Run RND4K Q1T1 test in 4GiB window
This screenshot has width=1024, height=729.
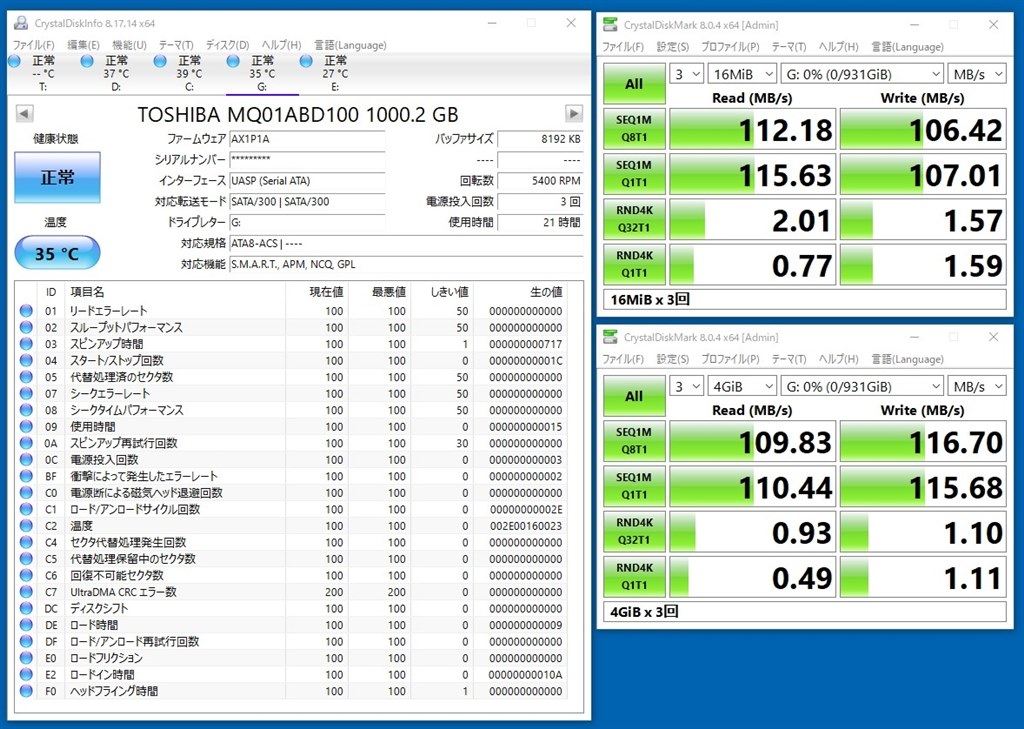[634, 577]
